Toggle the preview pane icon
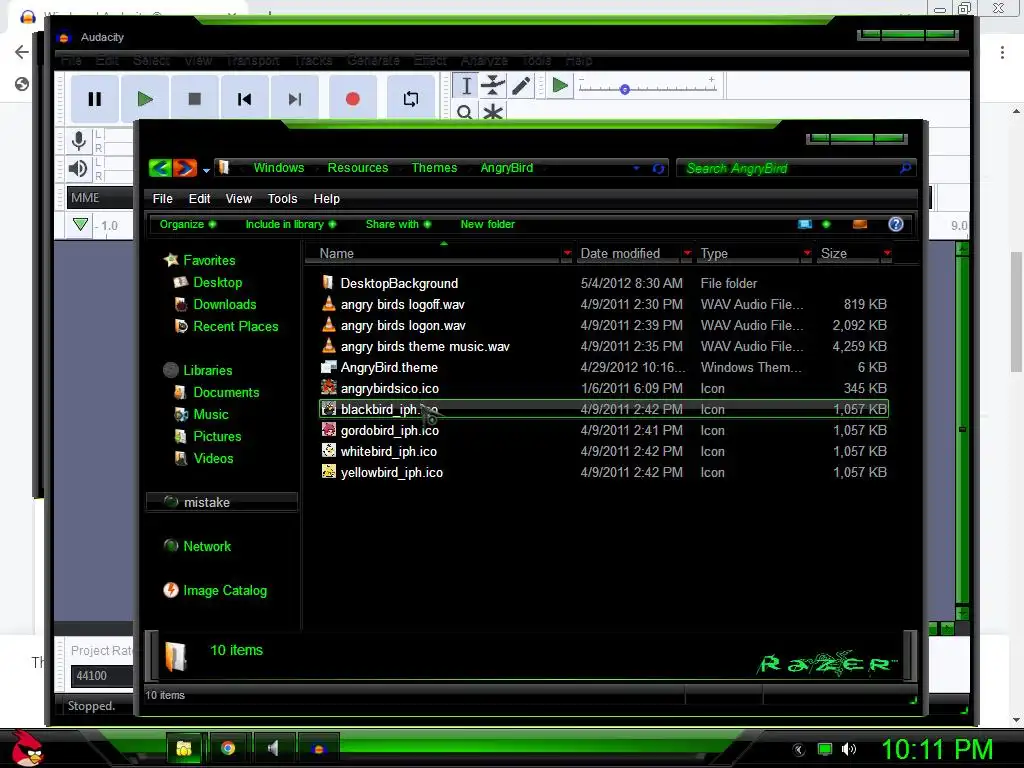Screen dimensions: 1024x768 pyautogui.click(x=859, y=224)
